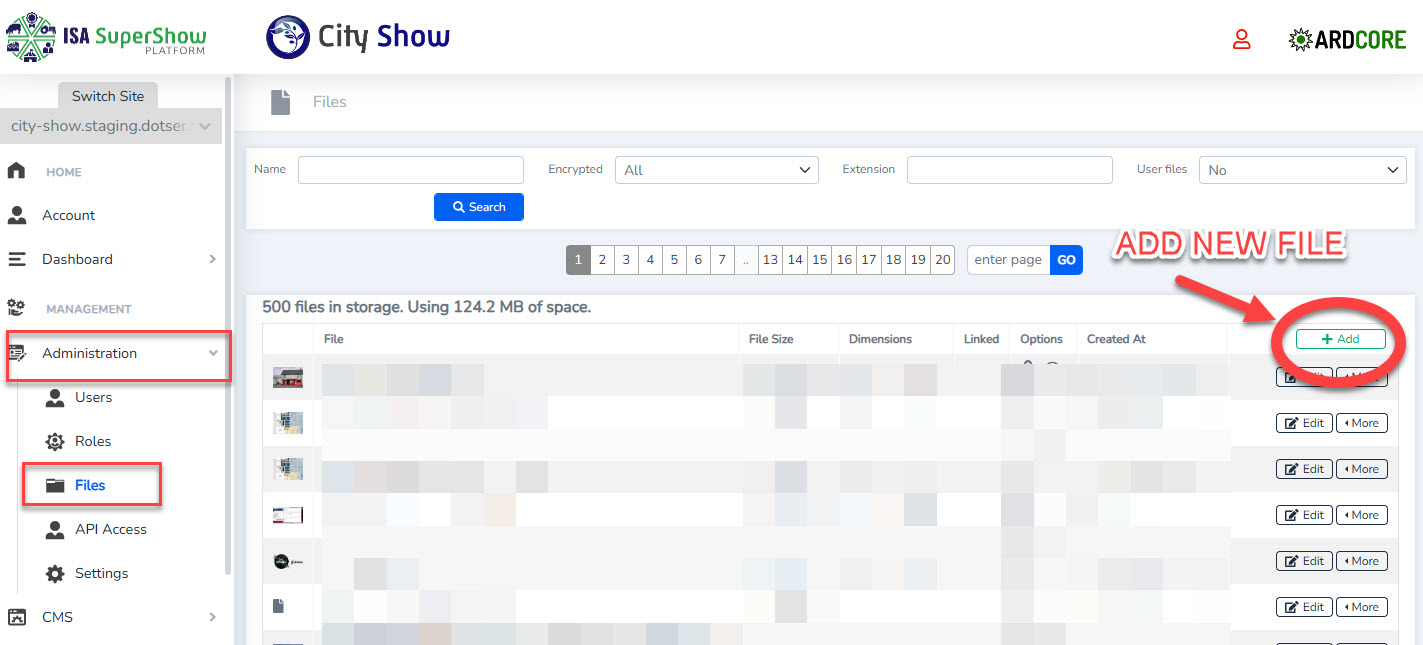Open API Access in the sidebar

point(110,529)
